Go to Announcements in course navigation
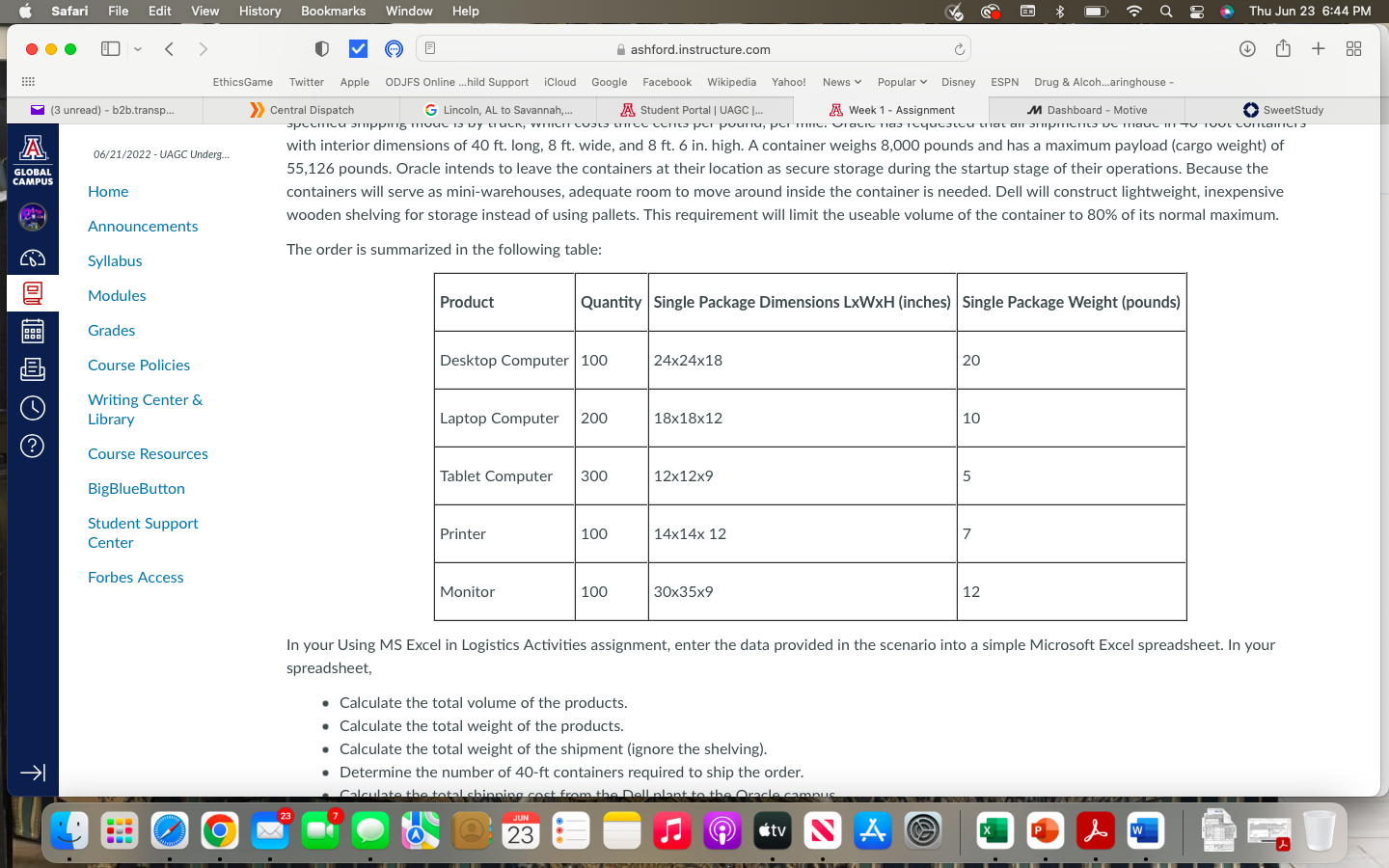 pyautogui.click(x=143, y=226)
